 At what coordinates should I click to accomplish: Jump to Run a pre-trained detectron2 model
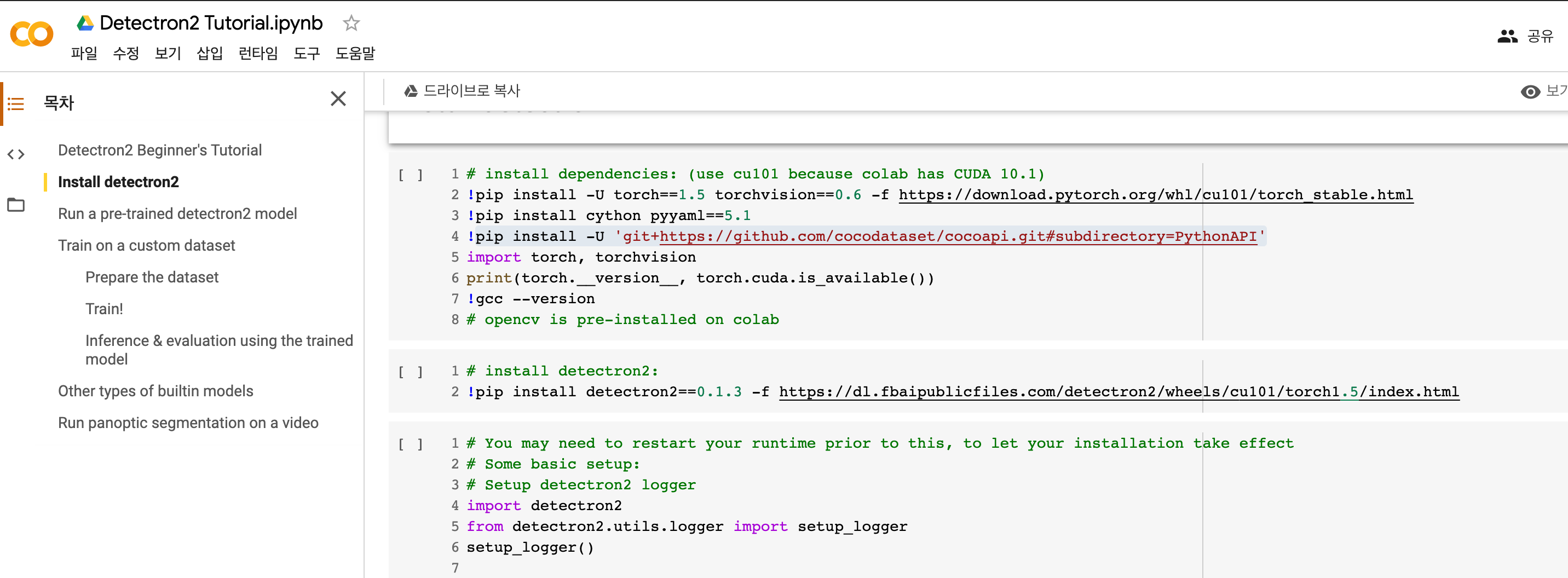(177, 213)
